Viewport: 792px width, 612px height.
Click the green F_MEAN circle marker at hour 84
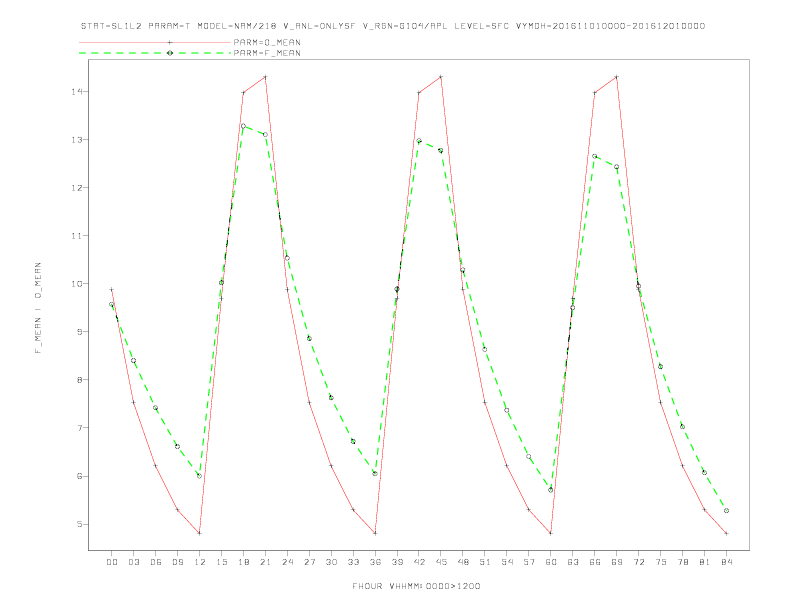[726, 511]
